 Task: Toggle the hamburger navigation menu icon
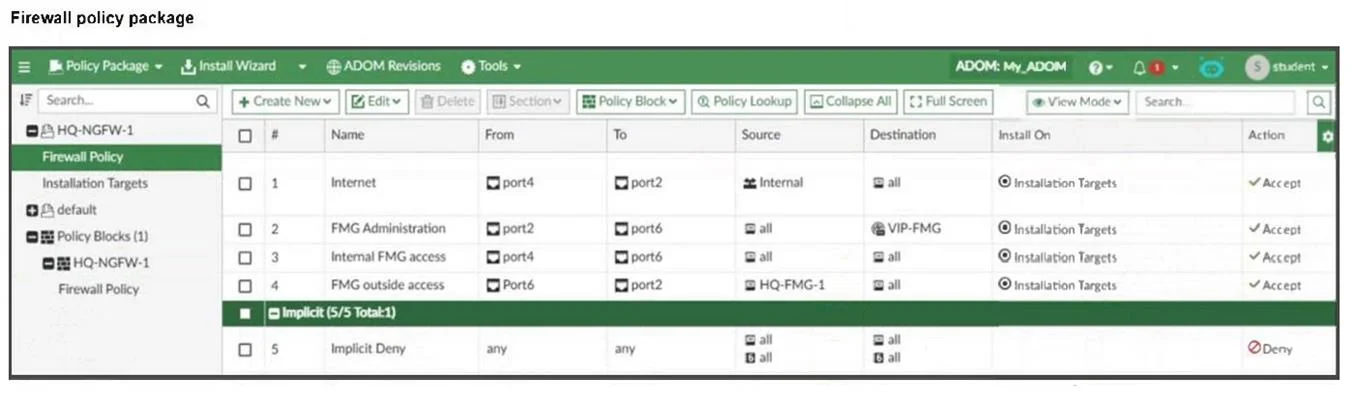(x=25, y=67)
